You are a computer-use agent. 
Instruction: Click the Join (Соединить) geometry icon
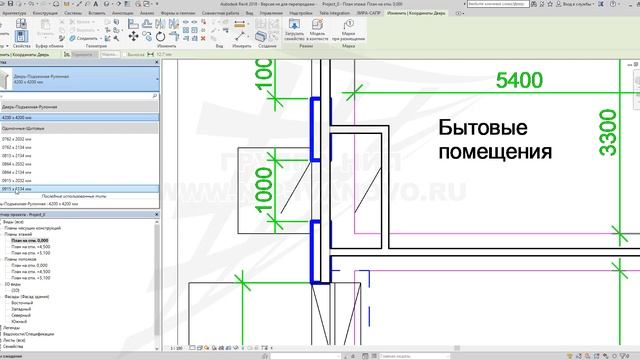(x=73, y=38)
